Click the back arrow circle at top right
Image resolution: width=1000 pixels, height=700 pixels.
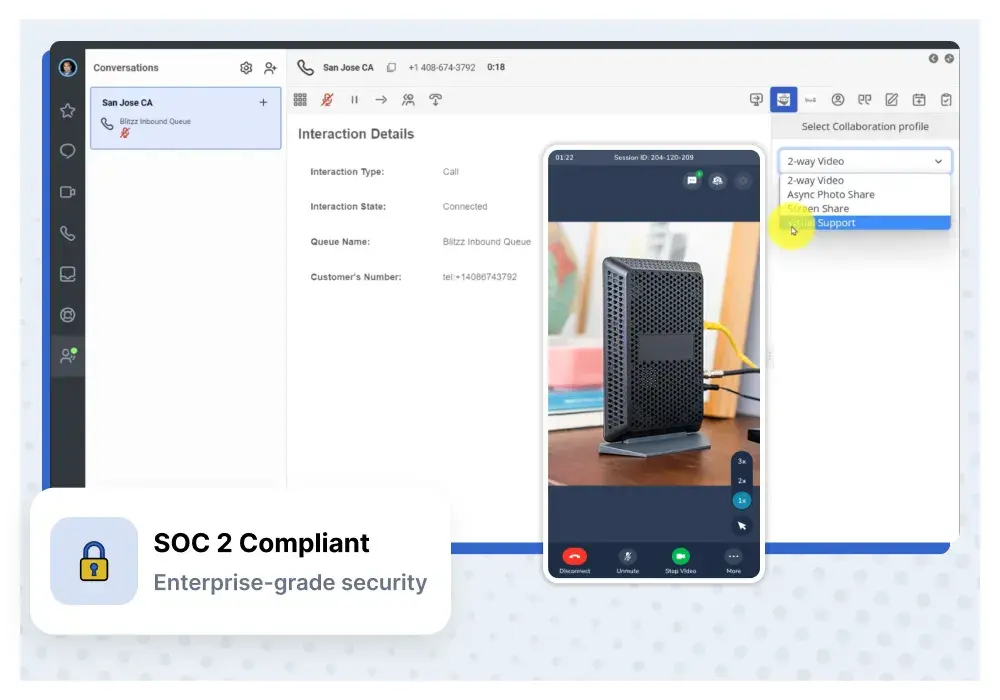(933, 59)
